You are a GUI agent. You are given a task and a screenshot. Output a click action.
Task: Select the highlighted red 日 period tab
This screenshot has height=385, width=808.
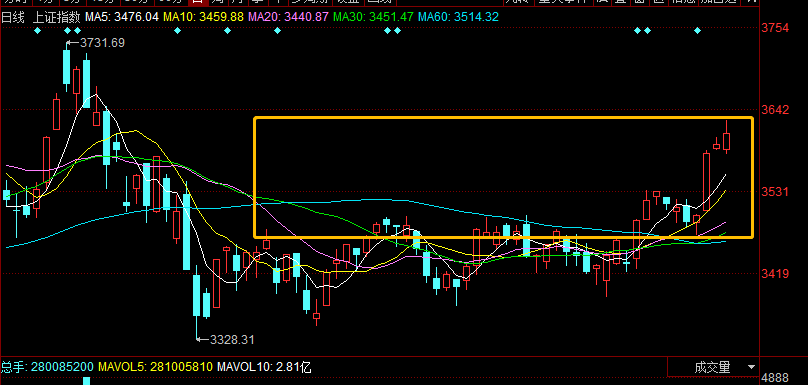pos(196,3)
